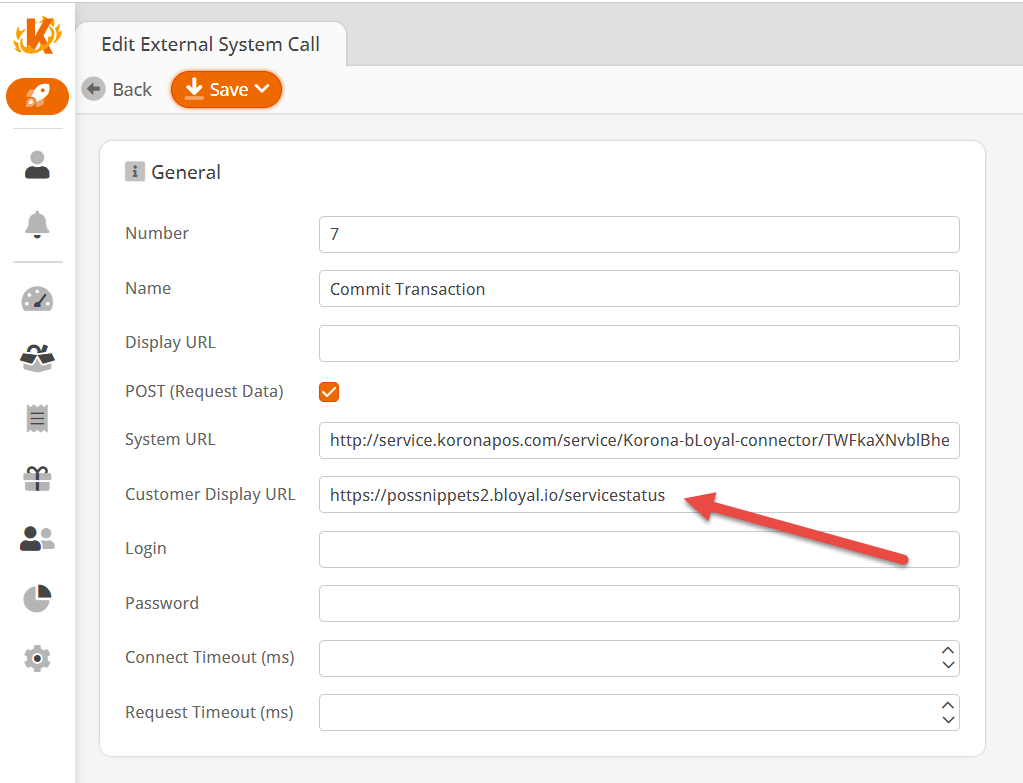Open notifications bell in sidebar

click(37, 224)
